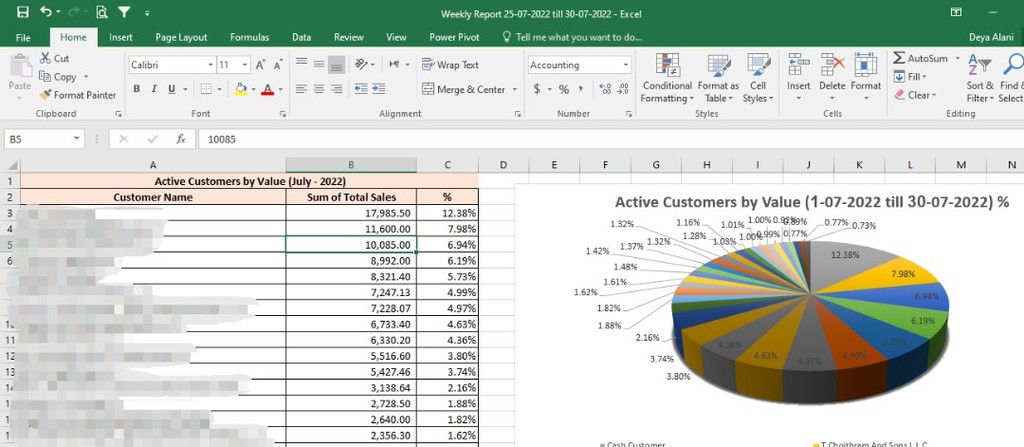Switch to the Page Layout tab
The image size is (1024, 447).
[181, 37]
